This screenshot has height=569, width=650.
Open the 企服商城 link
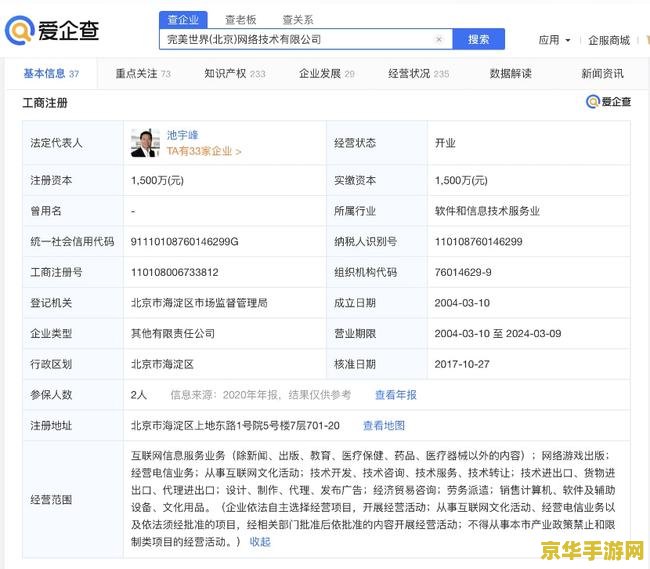pos(609,40)
